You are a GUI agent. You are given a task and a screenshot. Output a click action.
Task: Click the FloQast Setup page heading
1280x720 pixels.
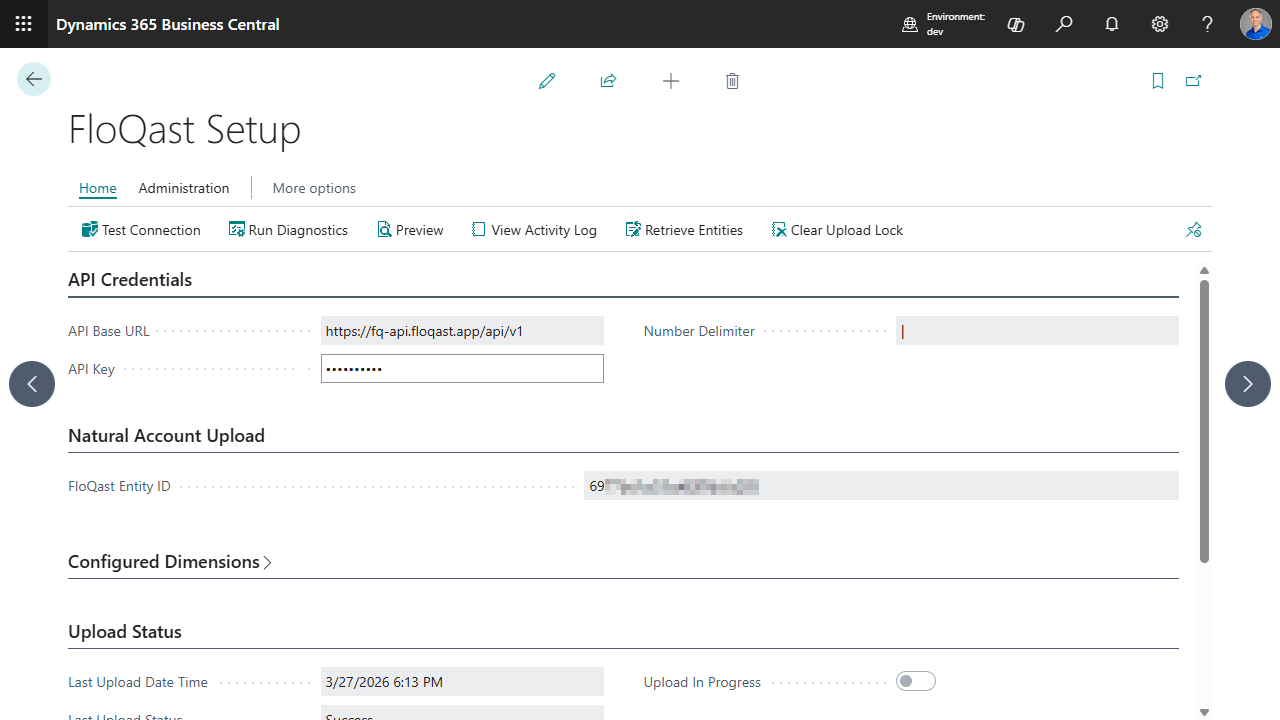[x=184, y=130]
